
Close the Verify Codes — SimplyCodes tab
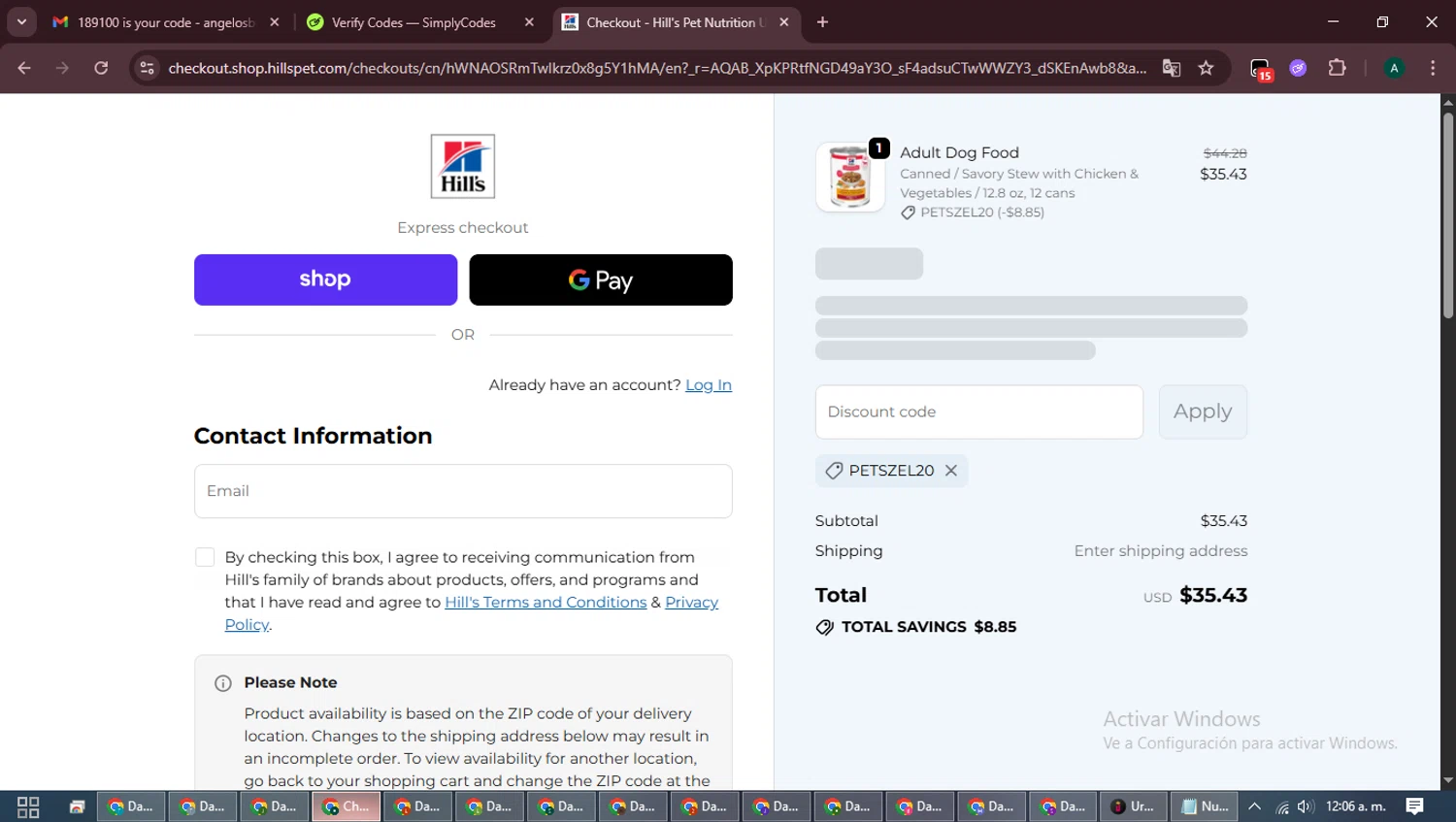(x=529, y=22)
